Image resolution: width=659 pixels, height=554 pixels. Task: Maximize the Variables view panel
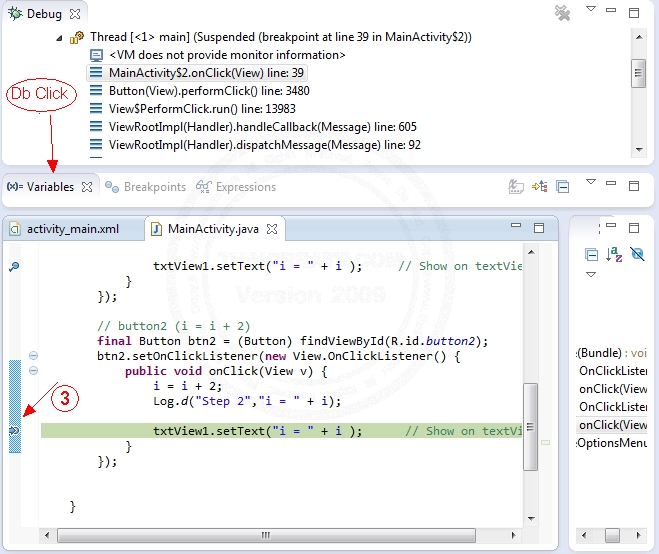[634, 186]
